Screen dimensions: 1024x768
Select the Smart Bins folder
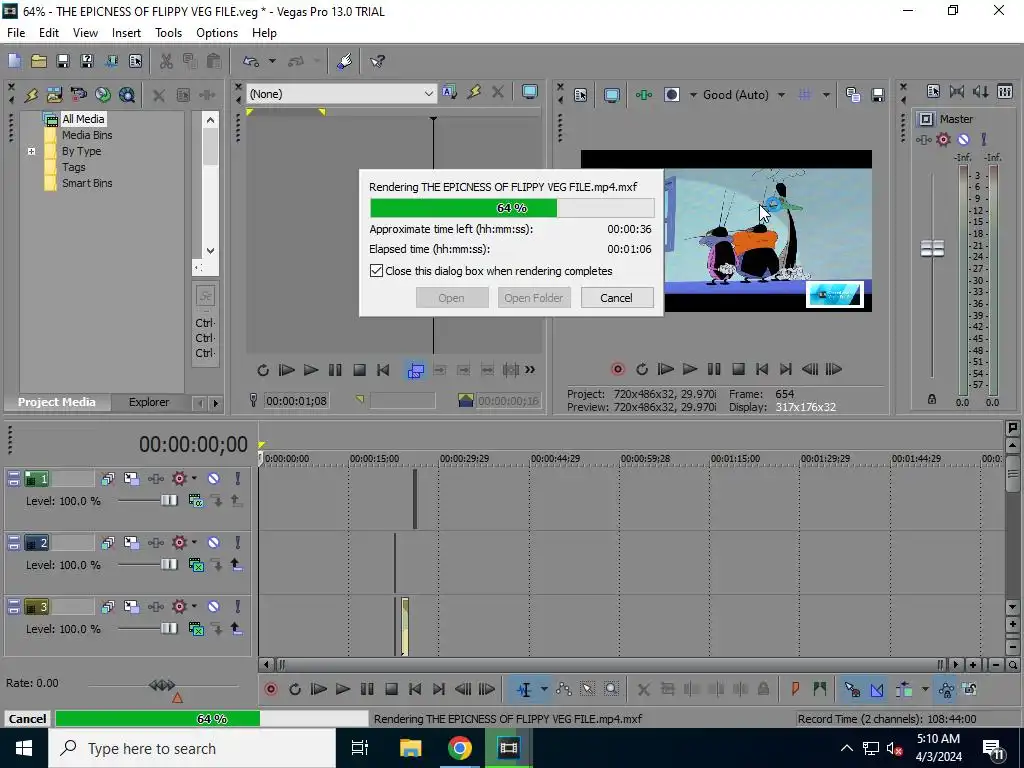click(87, 183)
